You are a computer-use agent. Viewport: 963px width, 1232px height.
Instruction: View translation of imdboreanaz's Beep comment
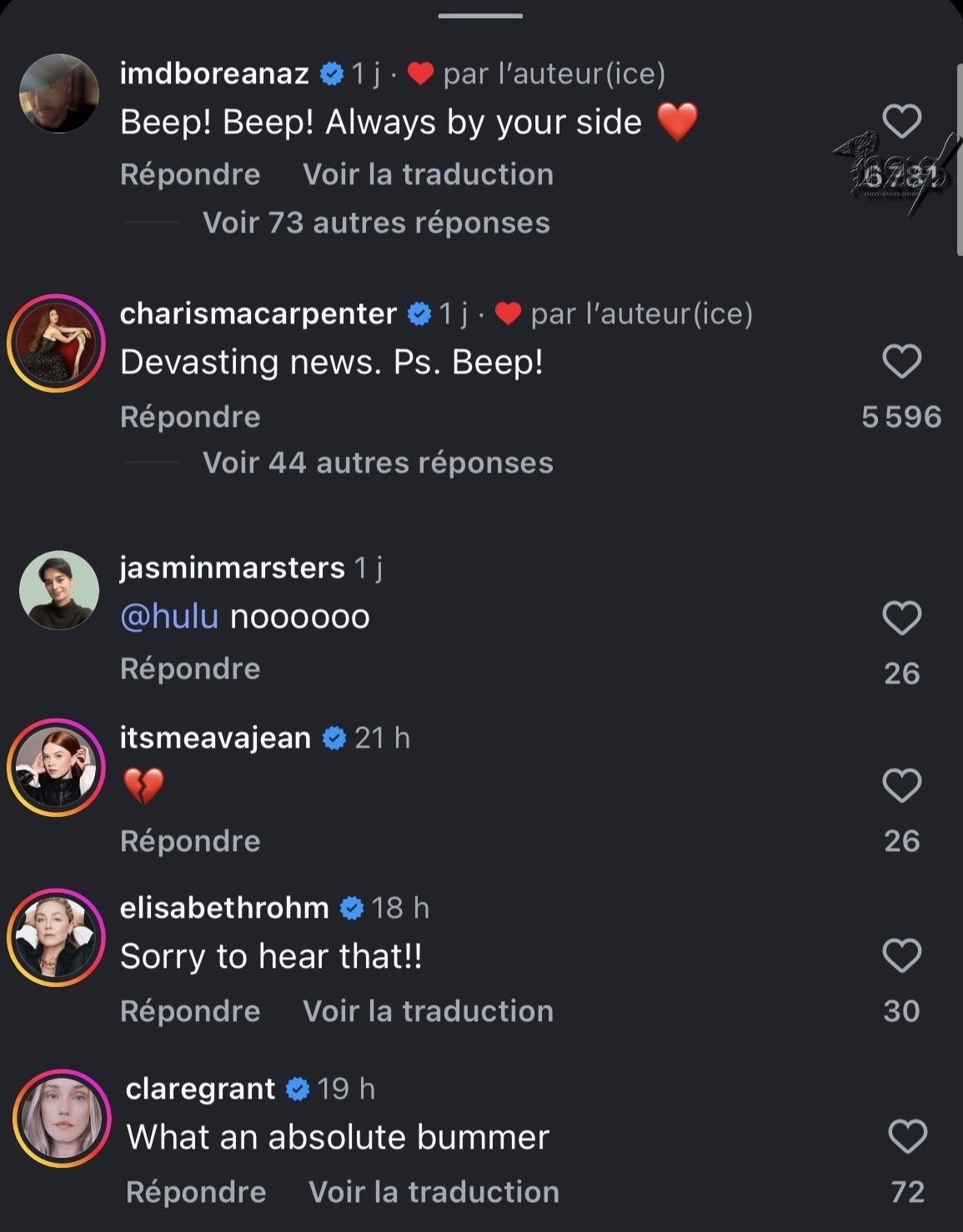[x=428, y=174]
